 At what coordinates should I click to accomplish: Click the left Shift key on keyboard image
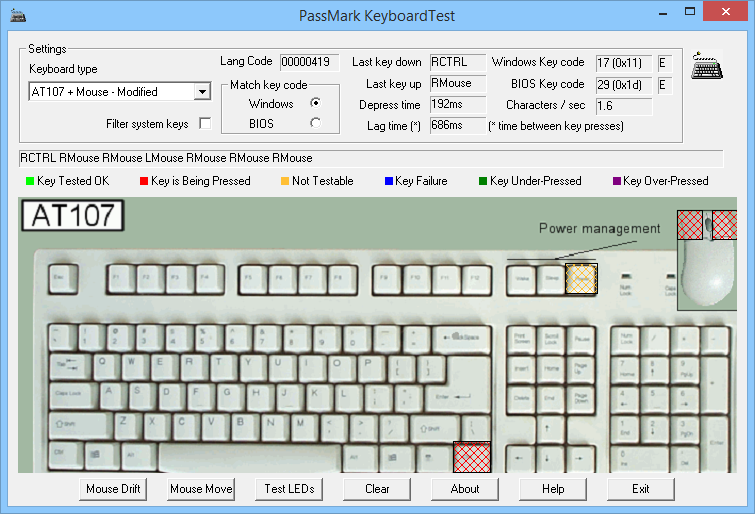click(x=79, y=425)
